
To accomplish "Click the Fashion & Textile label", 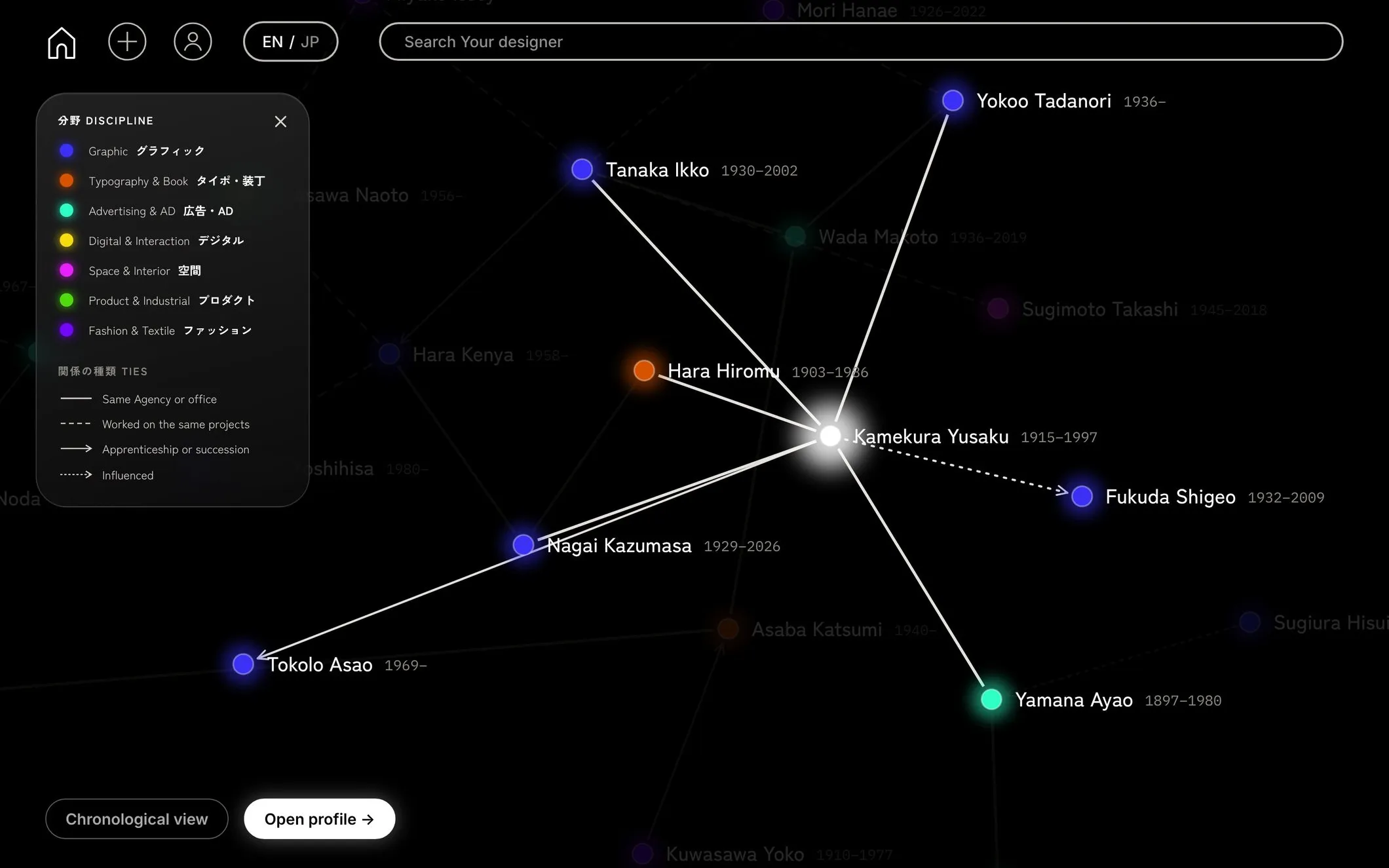I will pos(170,331).
